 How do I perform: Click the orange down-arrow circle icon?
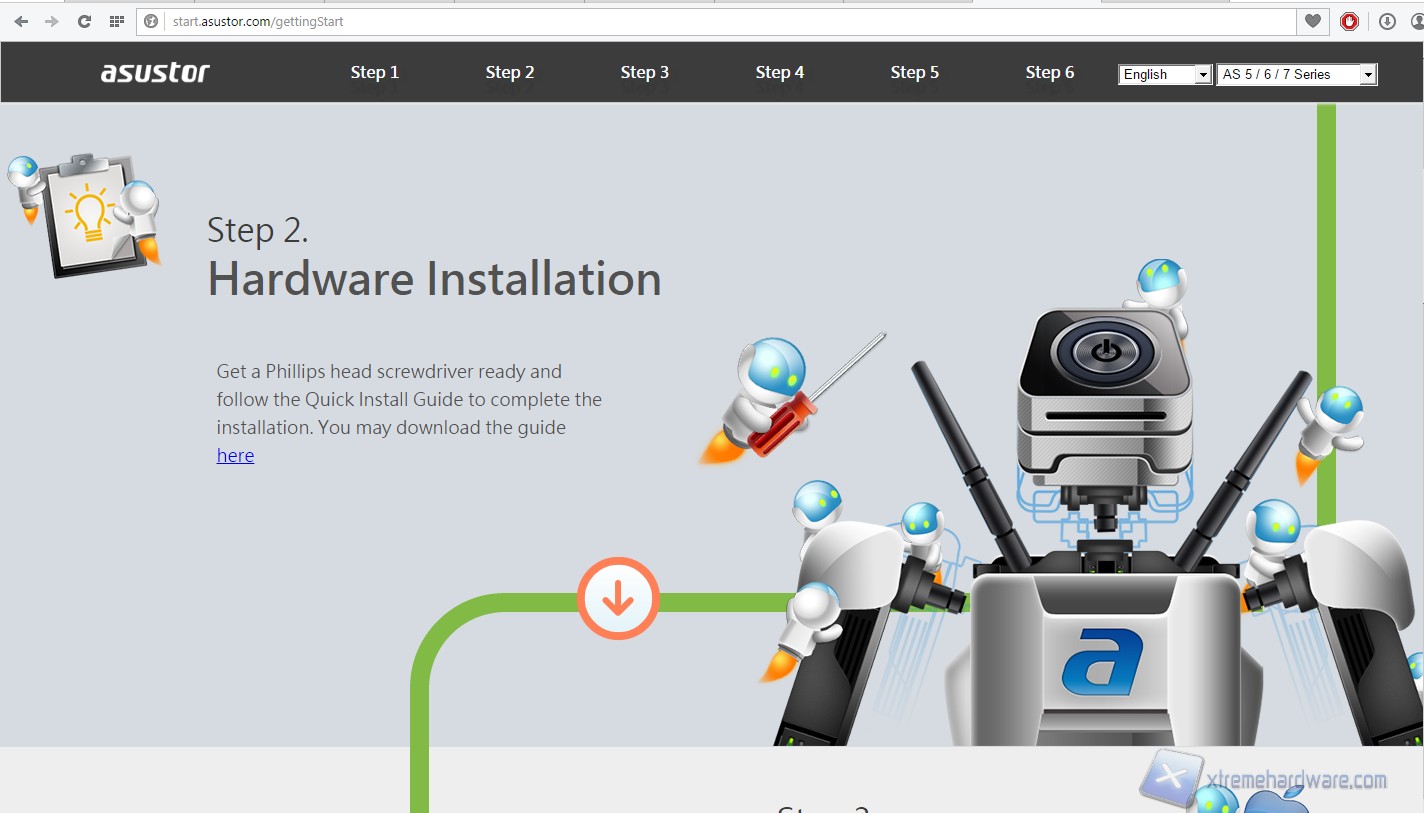click(x=618, y=598)
